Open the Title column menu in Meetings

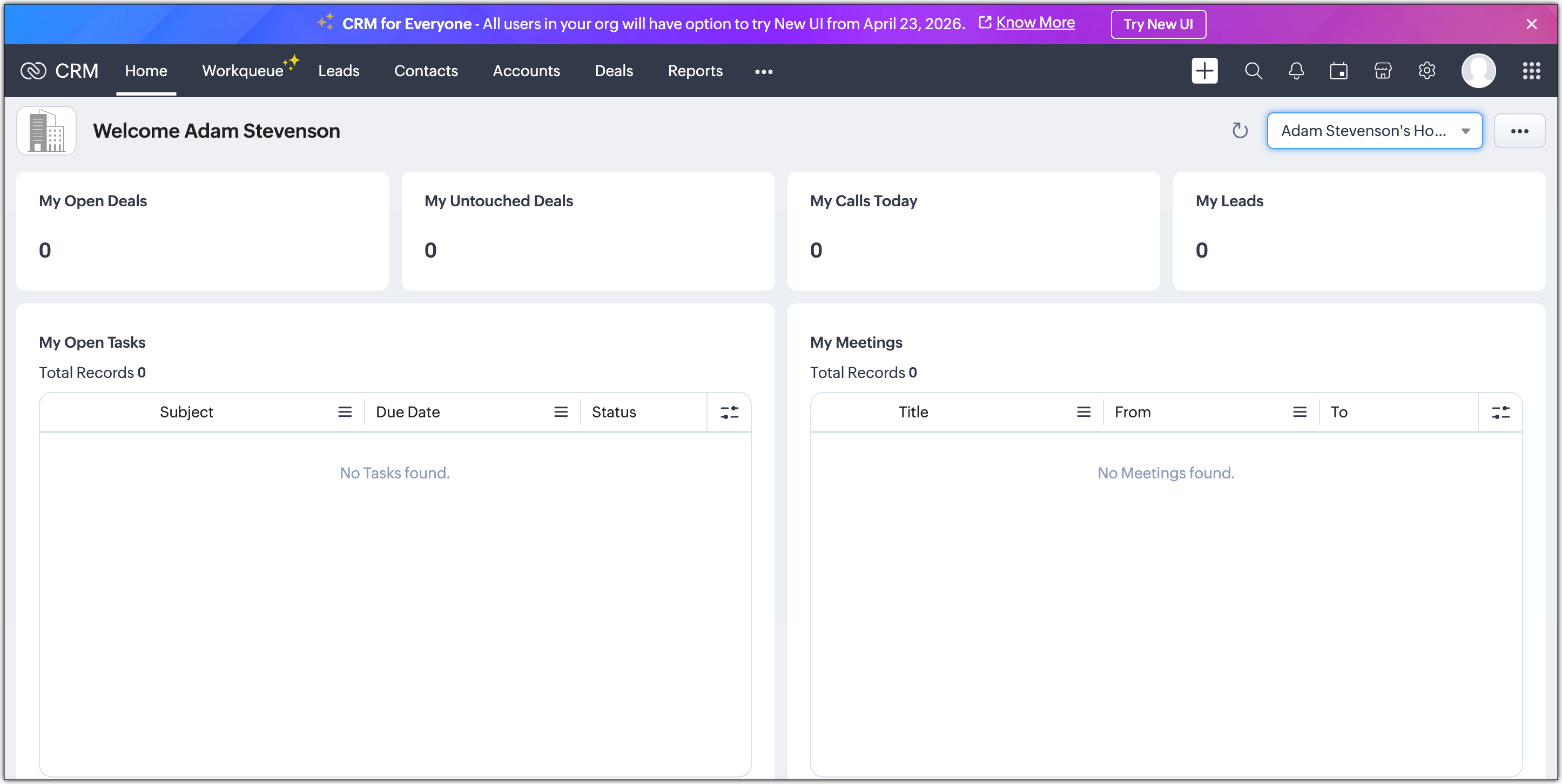(1083, 413)
